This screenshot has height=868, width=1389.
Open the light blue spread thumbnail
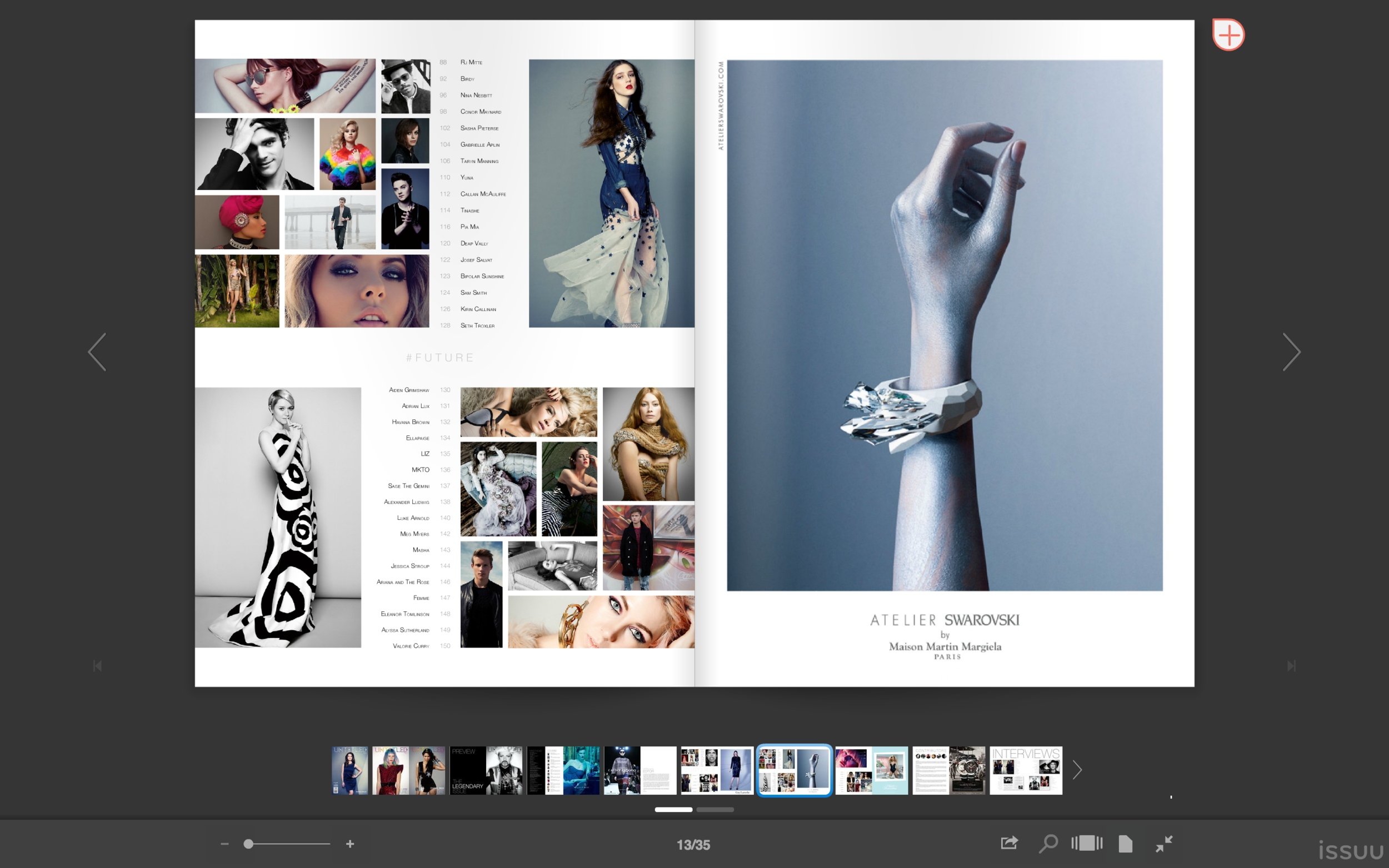pyautogui.click(x=872, y=770)
